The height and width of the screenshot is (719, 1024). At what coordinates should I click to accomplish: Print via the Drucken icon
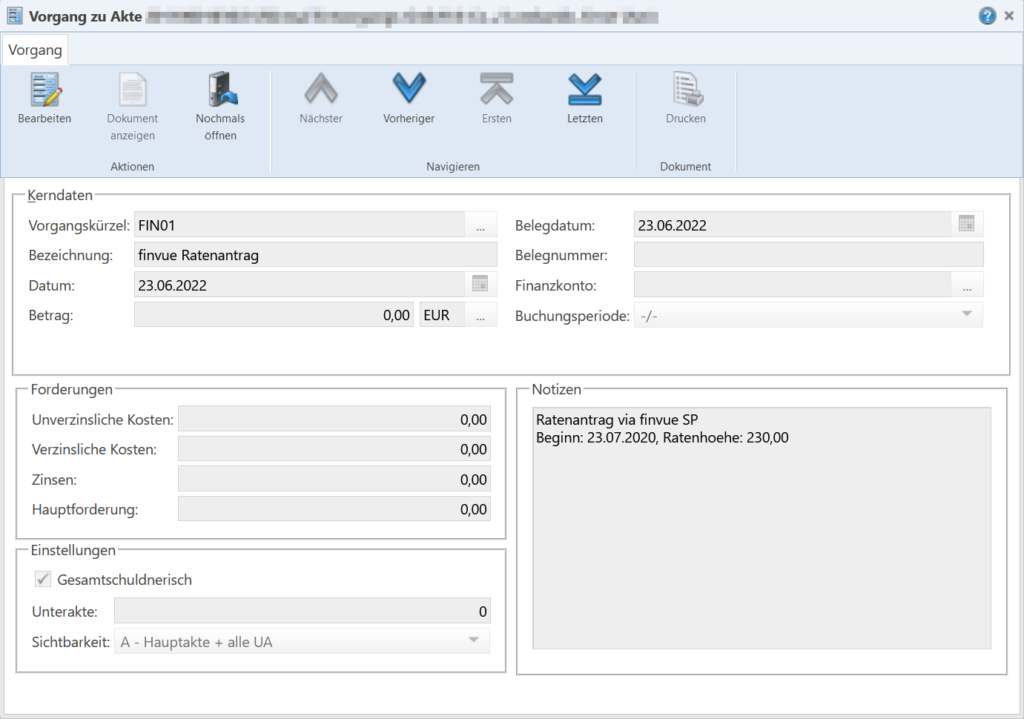(686, 90)
